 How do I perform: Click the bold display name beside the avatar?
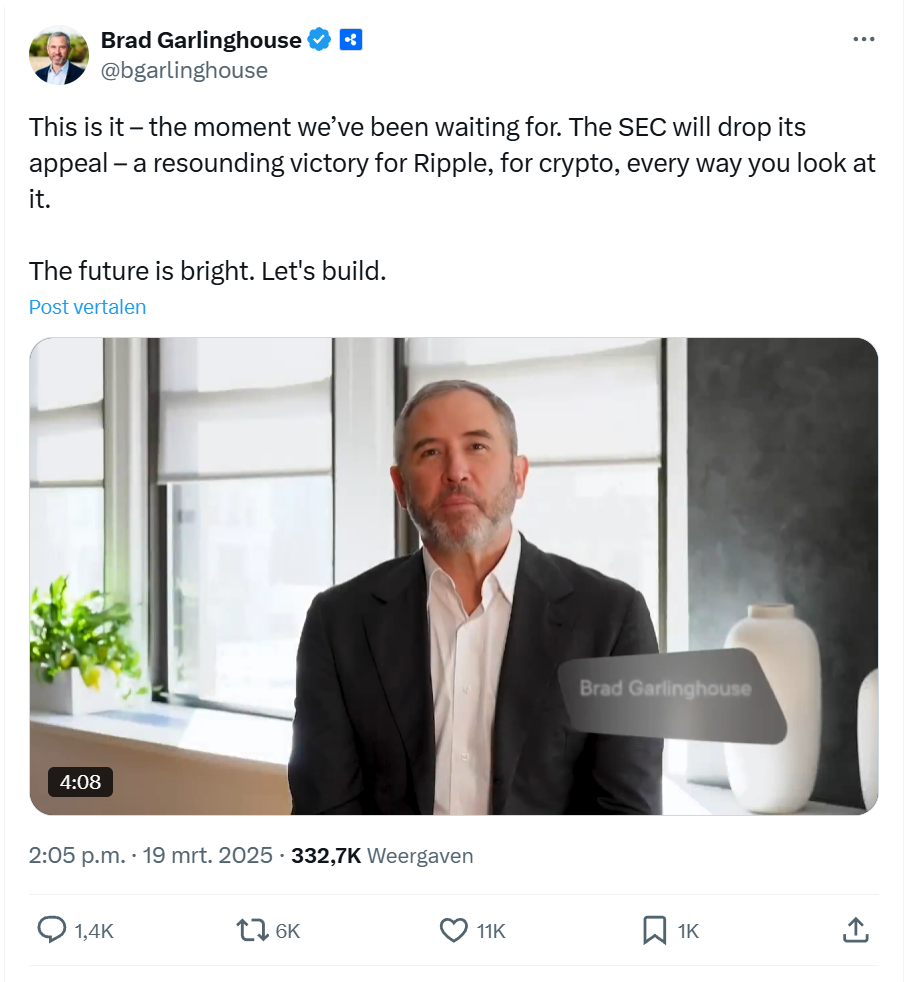pos(201,40)
